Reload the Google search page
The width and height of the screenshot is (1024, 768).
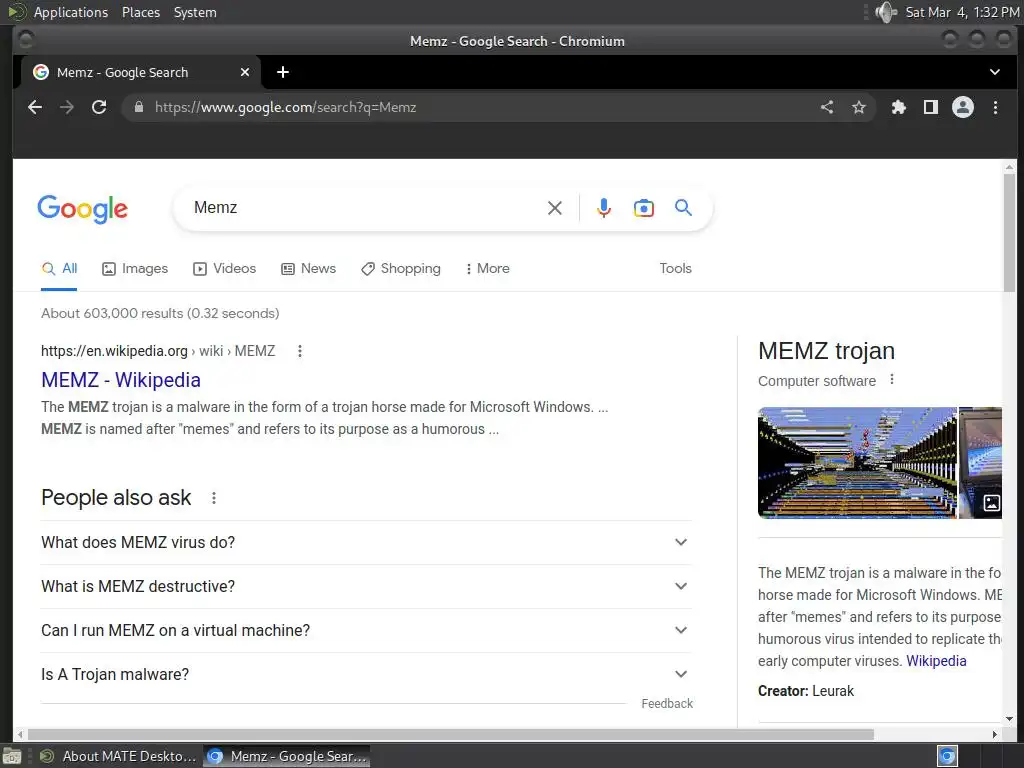pos(99,107)
